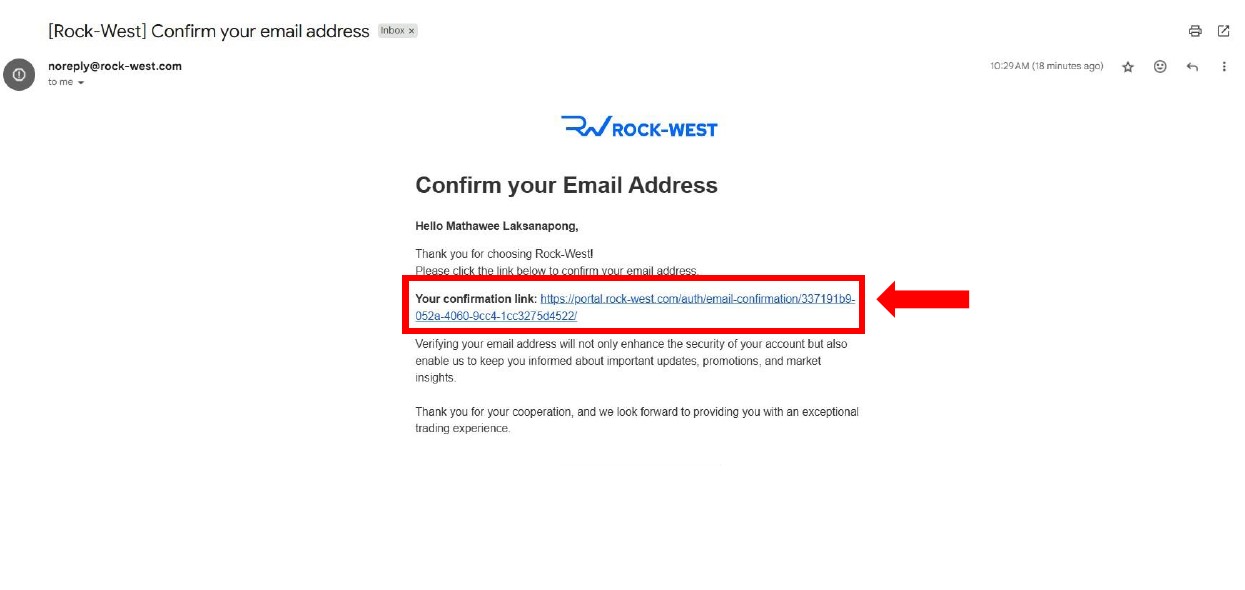This screenshot has width=1245, height=590.
Task: Click the email subject line
Action: (x=209, y=31)
